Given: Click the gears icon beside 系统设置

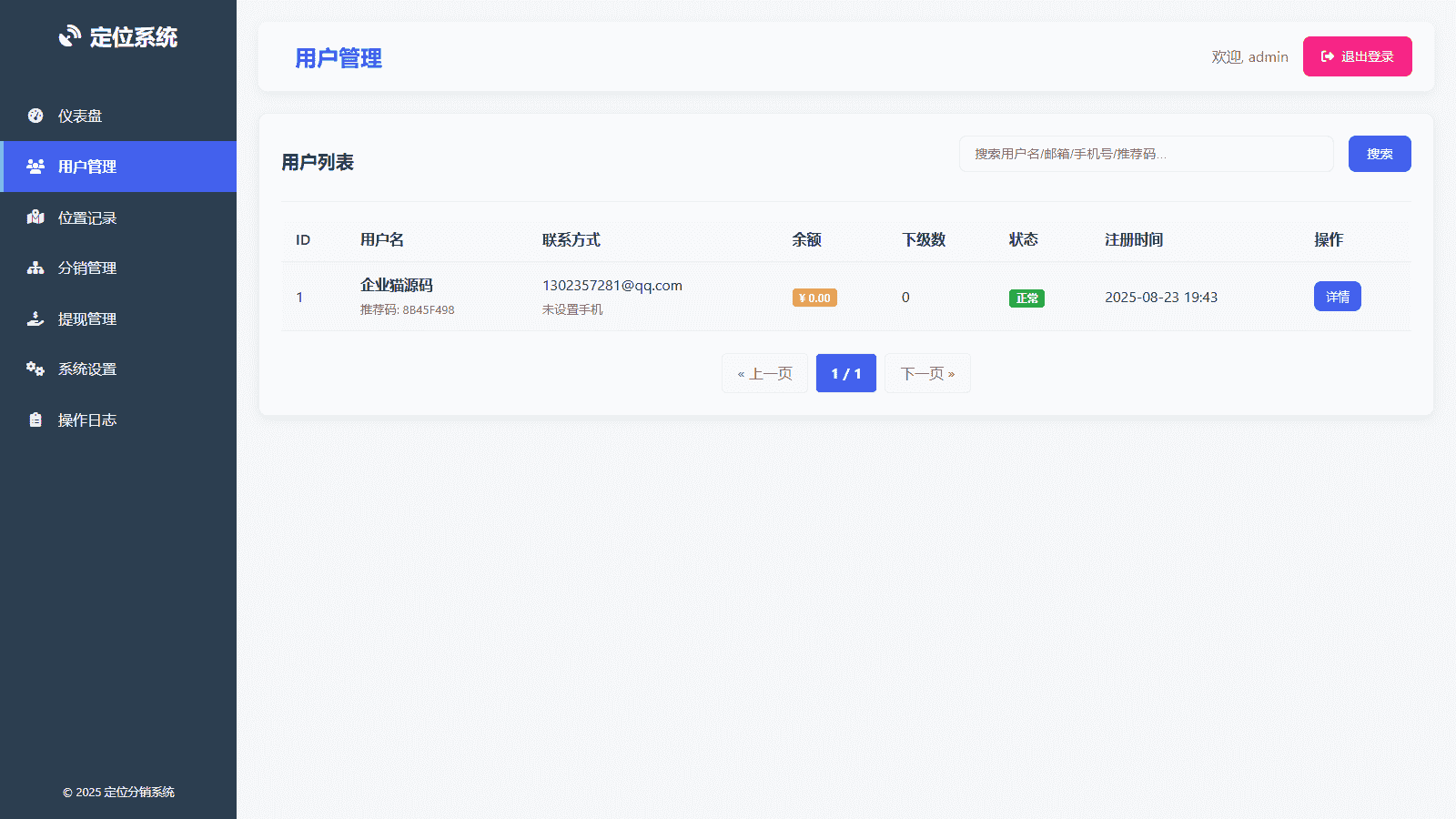Looking at the screenshot, I should coord(35,369).
